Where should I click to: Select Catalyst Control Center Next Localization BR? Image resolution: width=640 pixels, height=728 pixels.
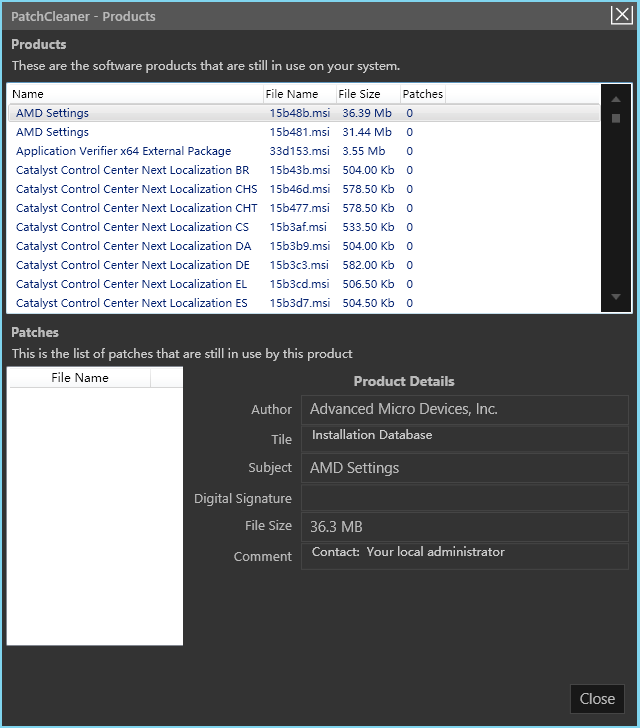click(304, 170)
